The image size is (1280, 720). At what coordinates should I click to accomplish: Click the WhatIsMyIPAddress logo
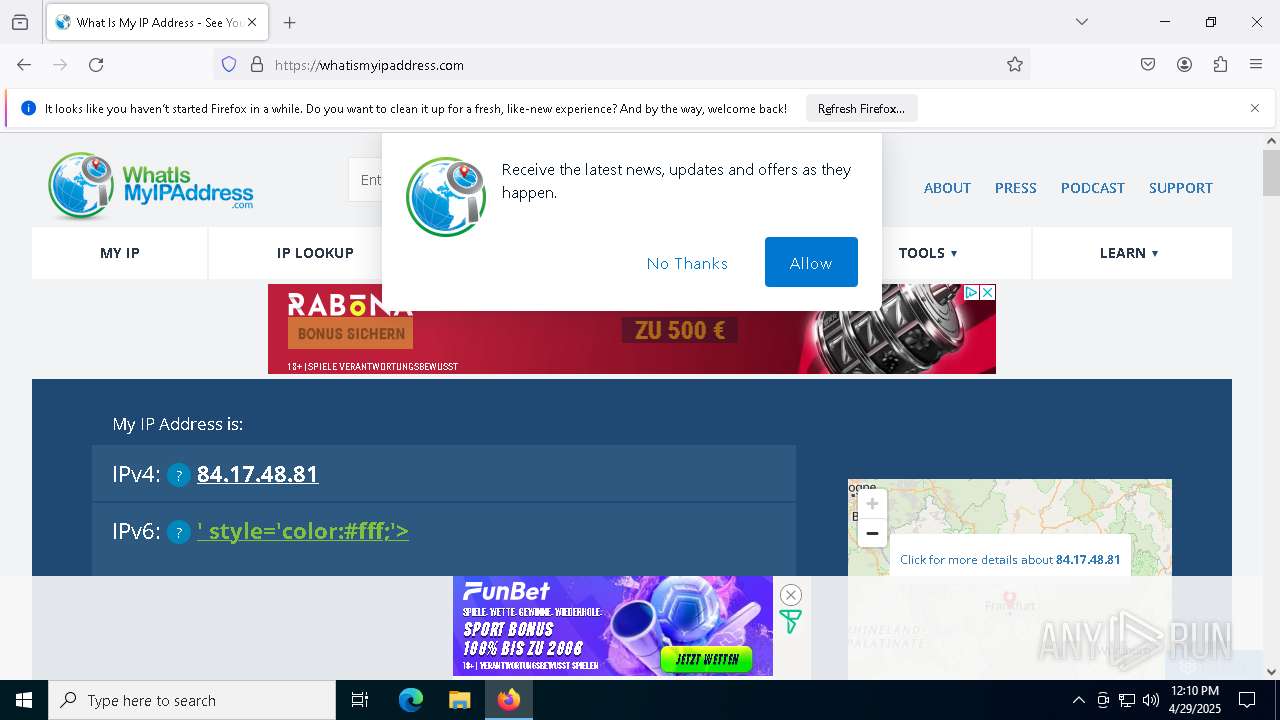click(150, 186)
